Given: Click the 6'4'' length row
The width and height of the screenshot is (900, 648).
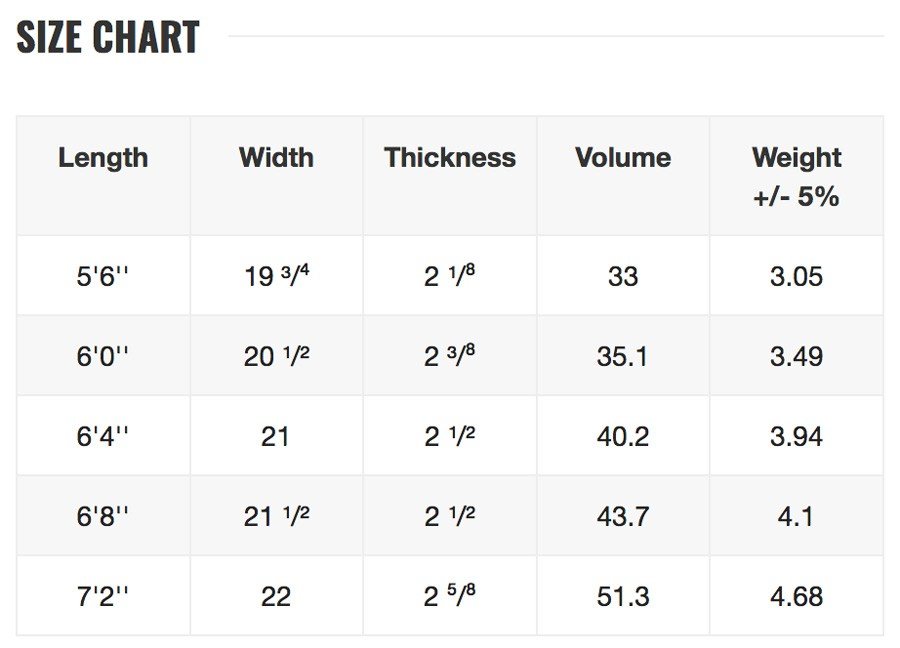Looking at the screenshot, I should pos(450,436).
